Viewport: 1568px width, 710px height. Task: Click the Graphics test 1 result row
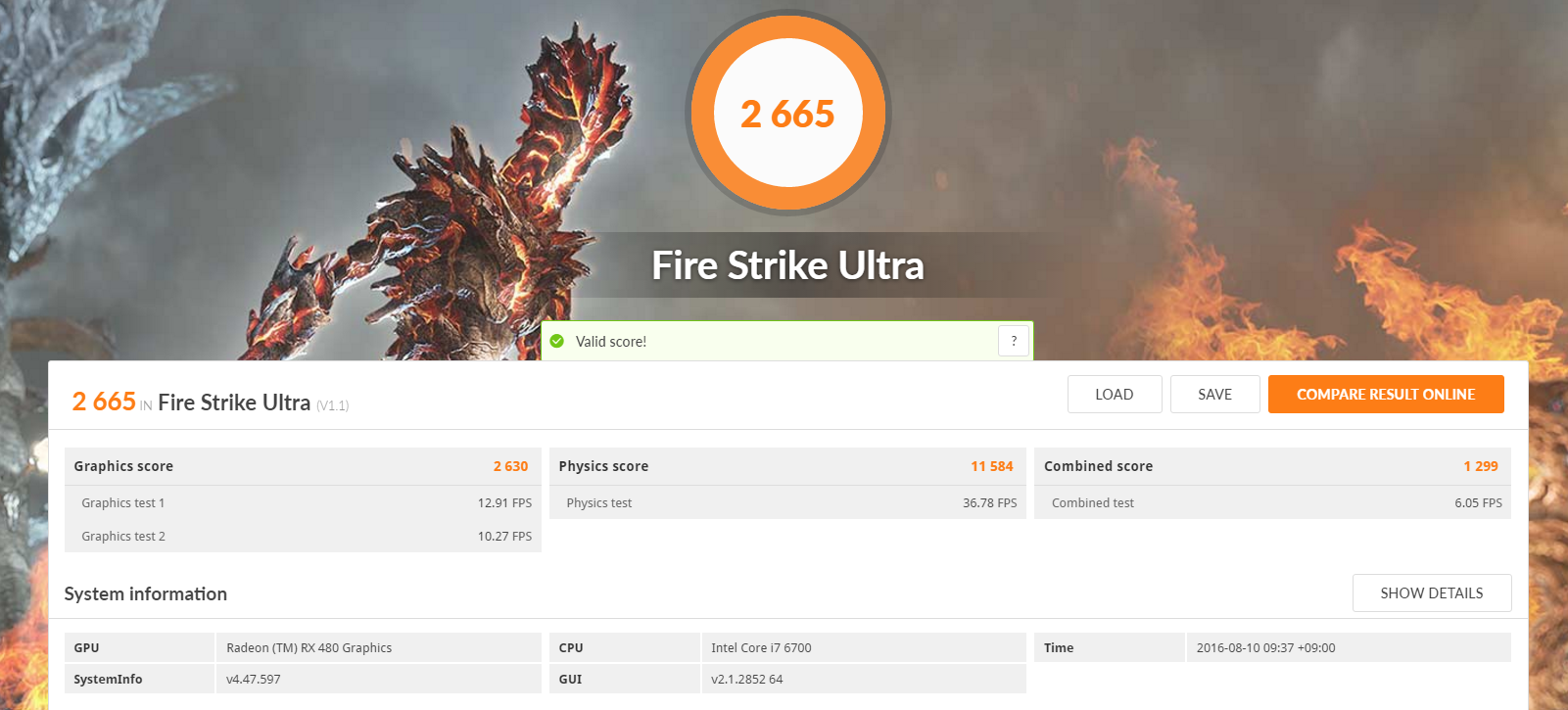[303, 502]
